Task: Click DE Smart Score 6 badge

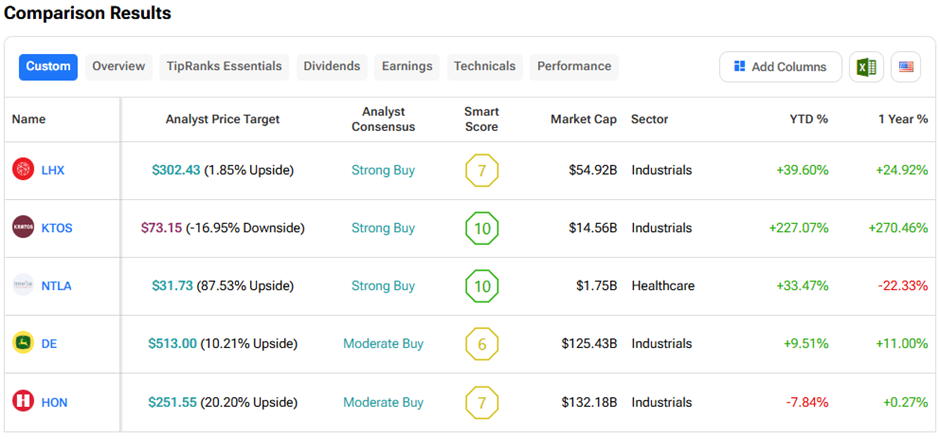Action: tap(482, 344)
